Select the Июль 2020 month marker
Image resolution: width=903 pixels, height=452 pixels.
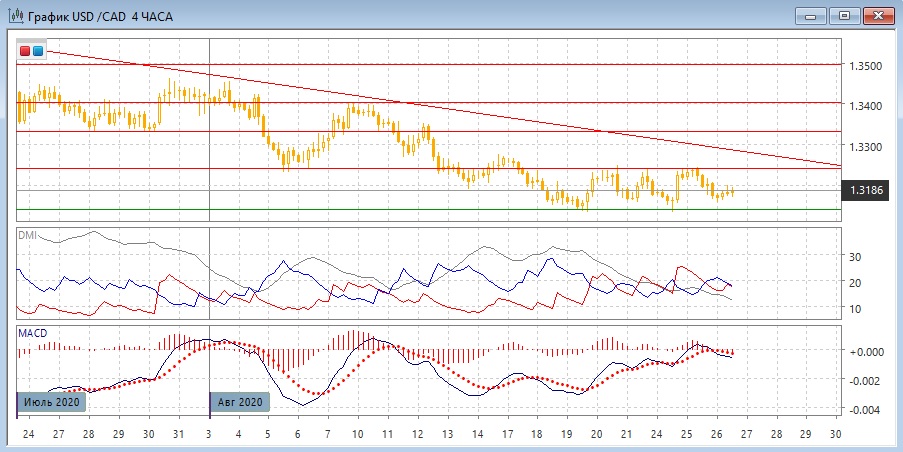click(52, 402)
